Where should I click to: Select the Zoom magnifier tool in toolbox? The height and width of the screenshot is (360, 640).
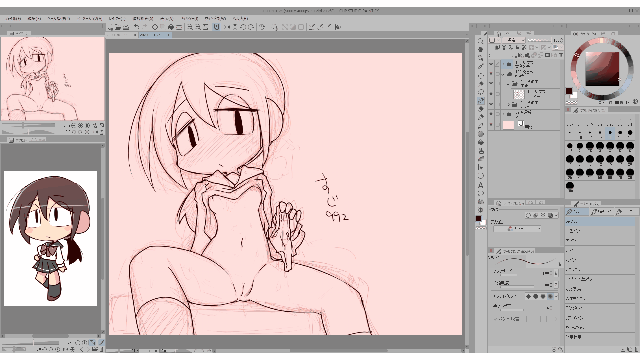click(x=480, y=41)
